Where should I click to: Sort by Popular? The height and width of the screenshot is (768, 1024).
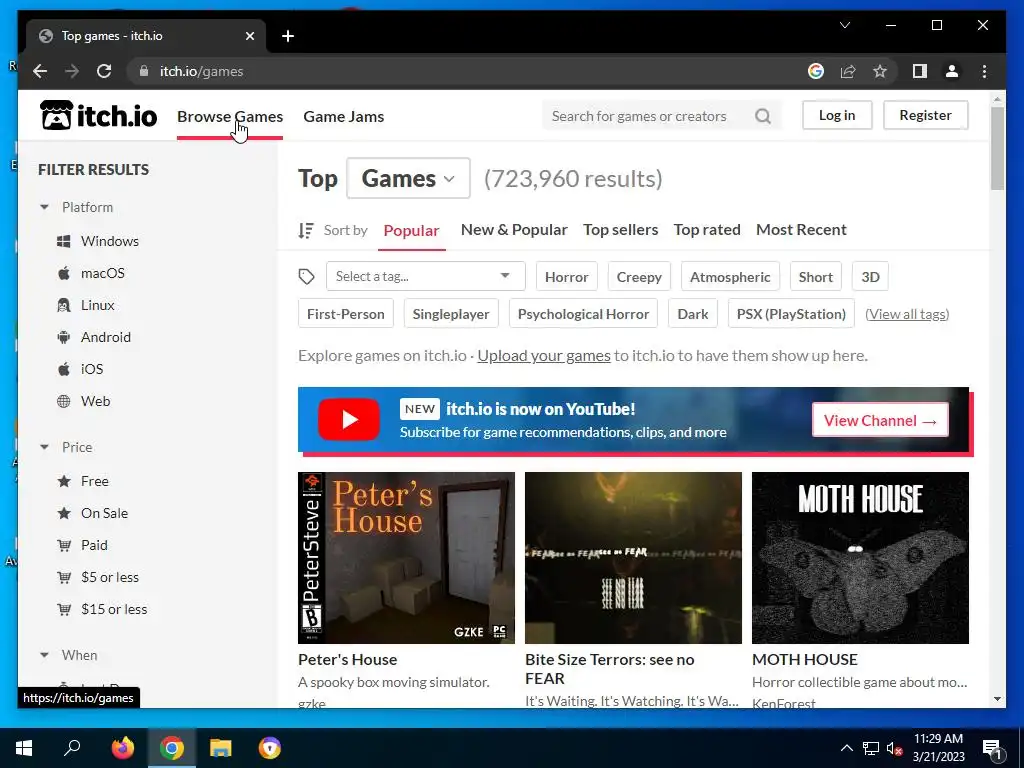coord(411,231)
